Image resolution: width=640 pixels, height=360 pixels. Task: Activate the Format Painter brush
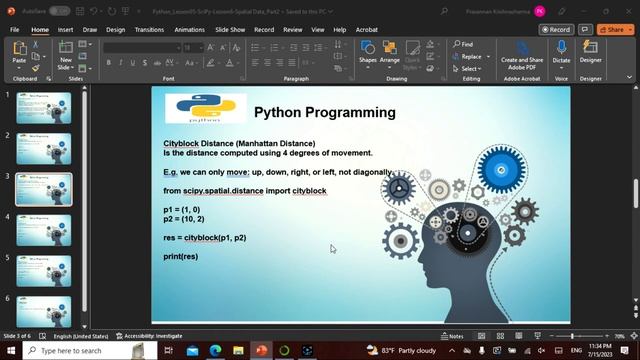[36, 68]
